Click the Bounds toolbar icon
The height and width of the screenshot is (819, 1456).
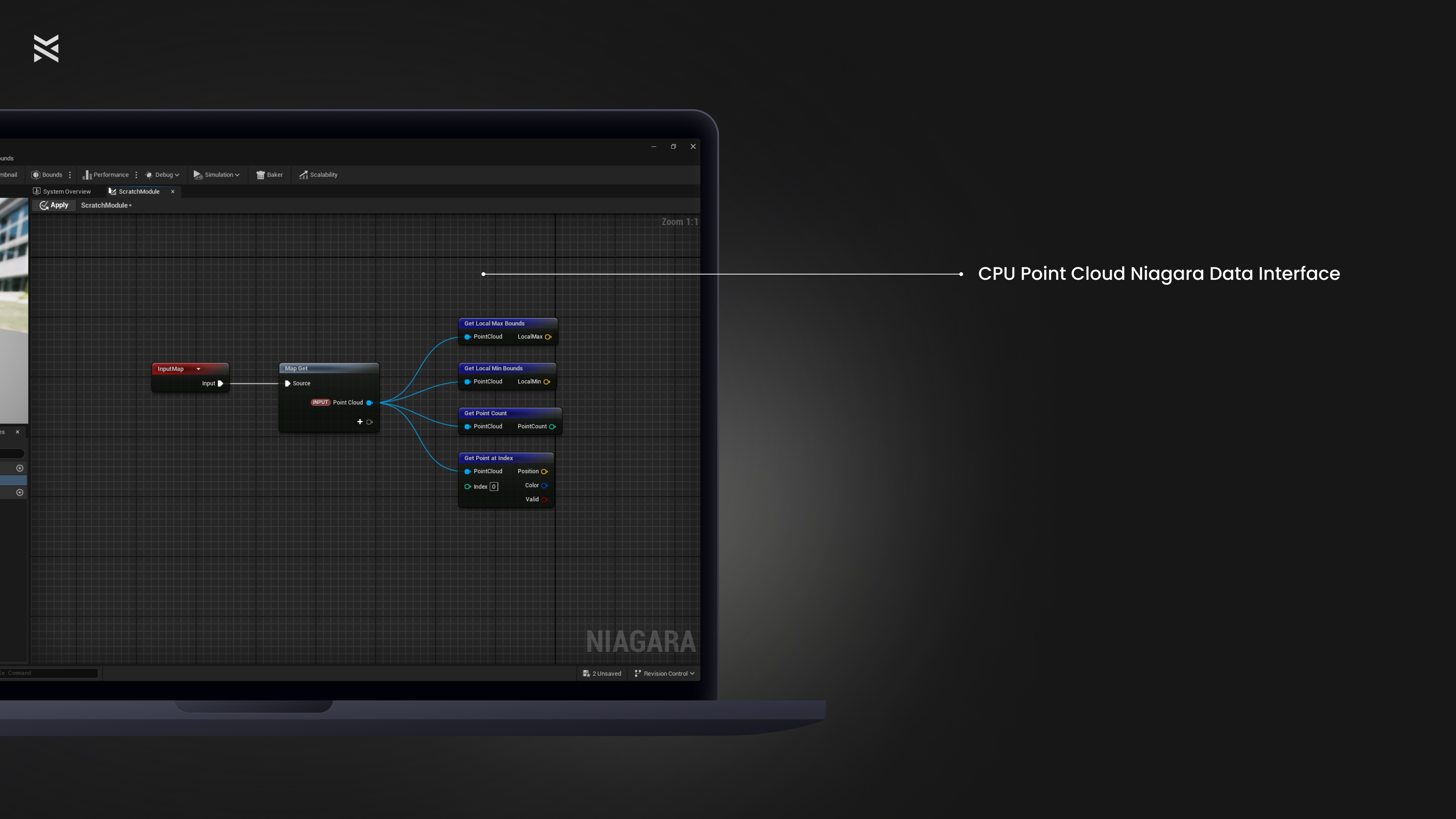click(x=36, y=175)
